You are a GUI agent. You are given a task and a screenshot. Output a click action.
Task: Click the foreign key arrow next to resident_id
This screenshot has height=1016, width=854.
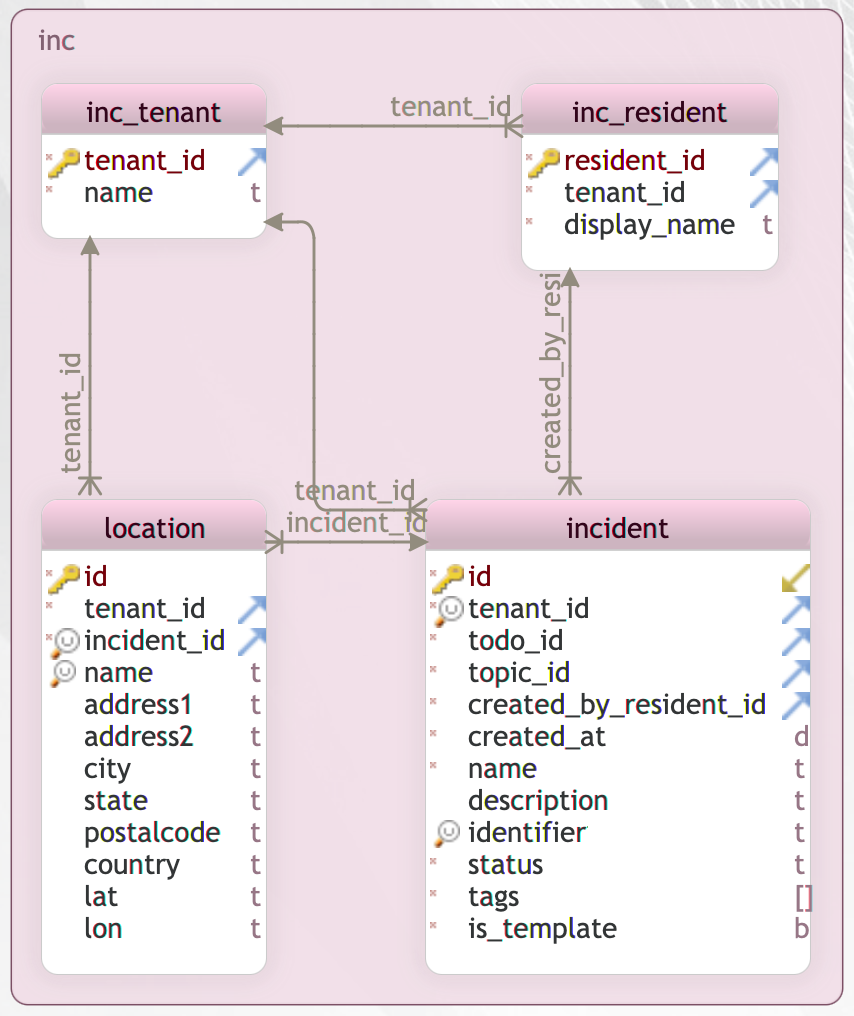pos(764,161)
